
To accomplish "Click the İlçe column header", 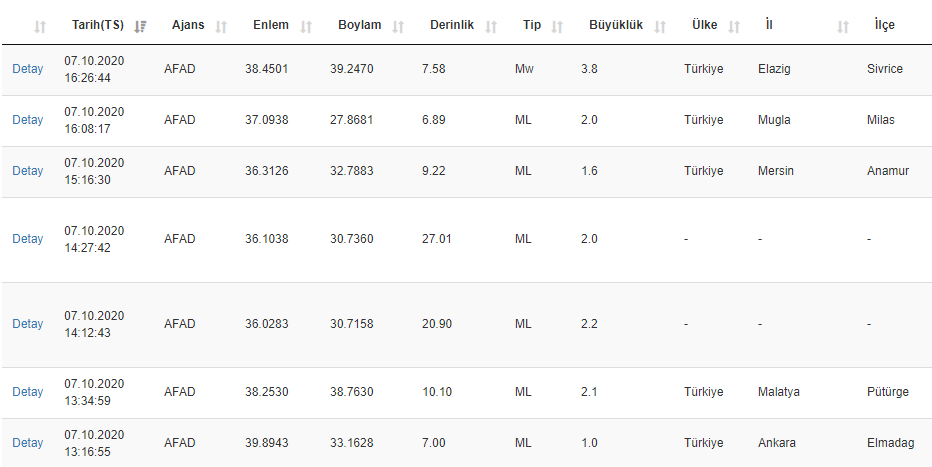I will click(884, 25).
